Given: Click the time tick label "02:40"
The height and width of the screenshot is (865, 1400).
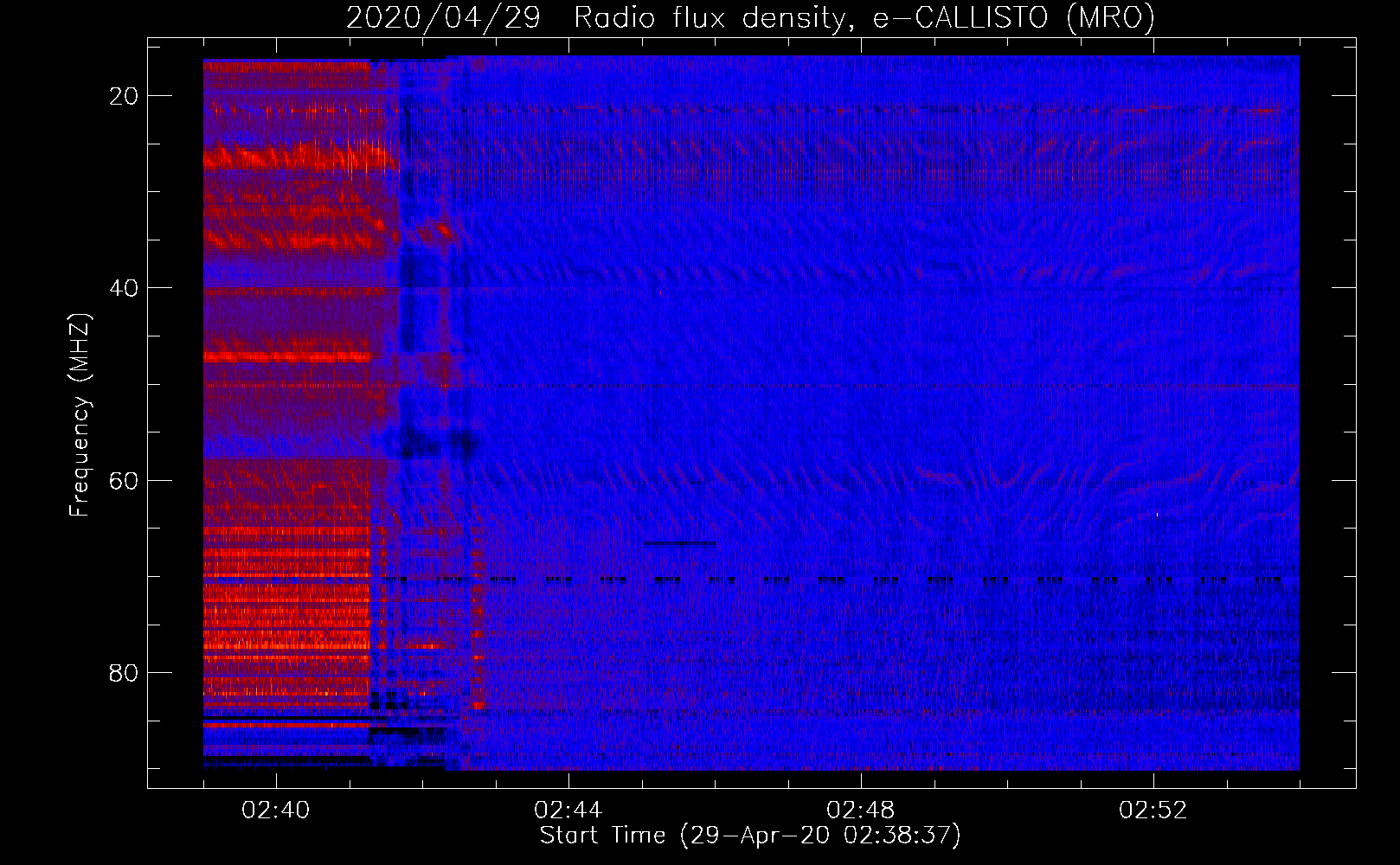Looking at the screenshot, I should pos(276,810).
